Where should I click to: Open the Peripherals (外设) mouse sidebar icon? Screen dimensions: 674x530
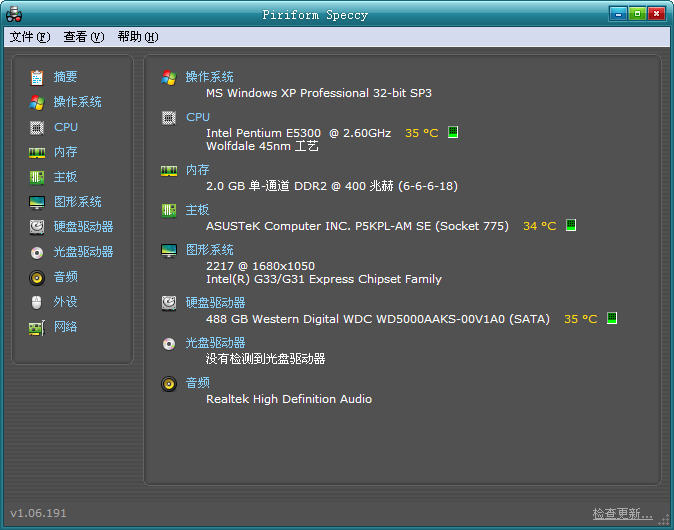coord(37,302)
